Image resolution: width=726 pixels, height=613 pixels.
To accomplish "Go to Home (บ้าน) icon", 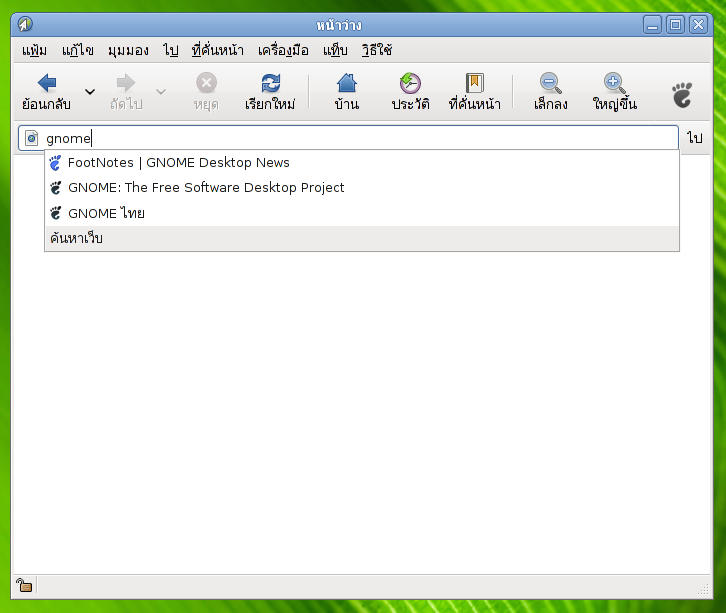I will click(347, 83).
